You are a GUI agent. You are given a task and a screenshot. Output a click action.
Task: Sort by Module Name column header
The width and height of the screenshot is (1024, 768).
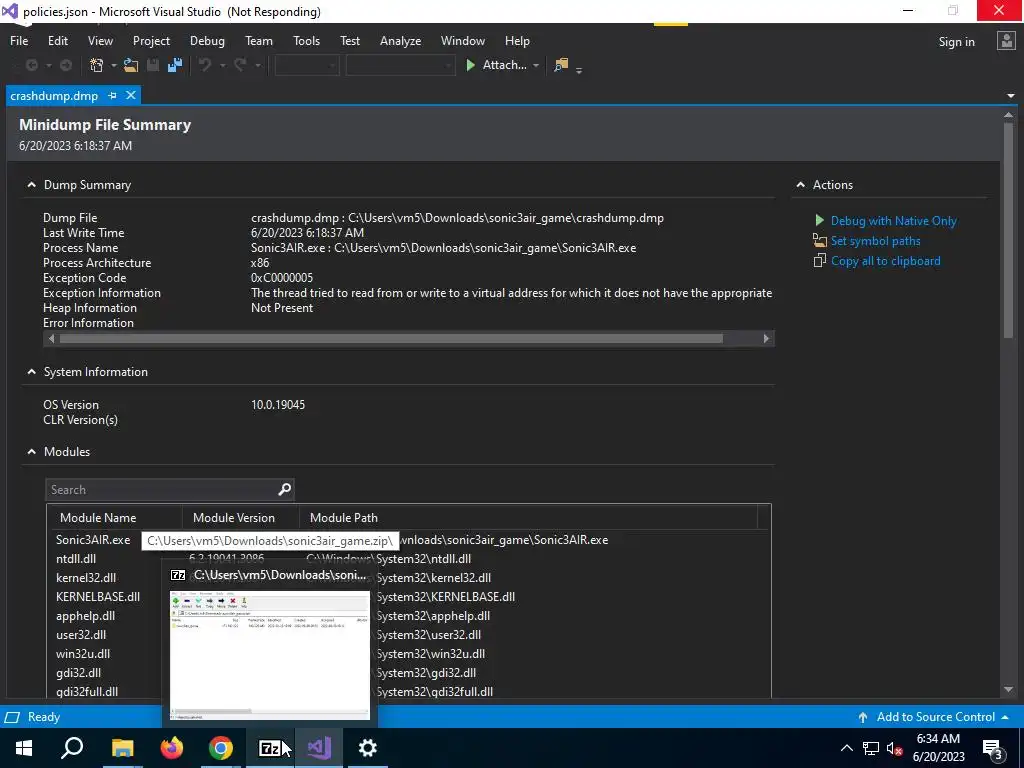coord(98,517)
